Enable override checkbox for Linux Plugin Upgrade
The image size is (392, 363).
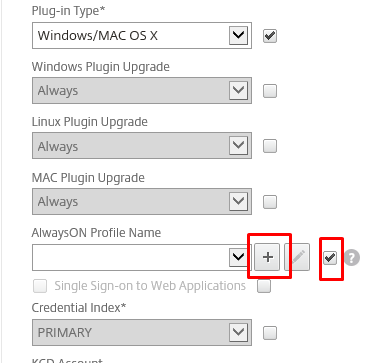pos(270,146)
